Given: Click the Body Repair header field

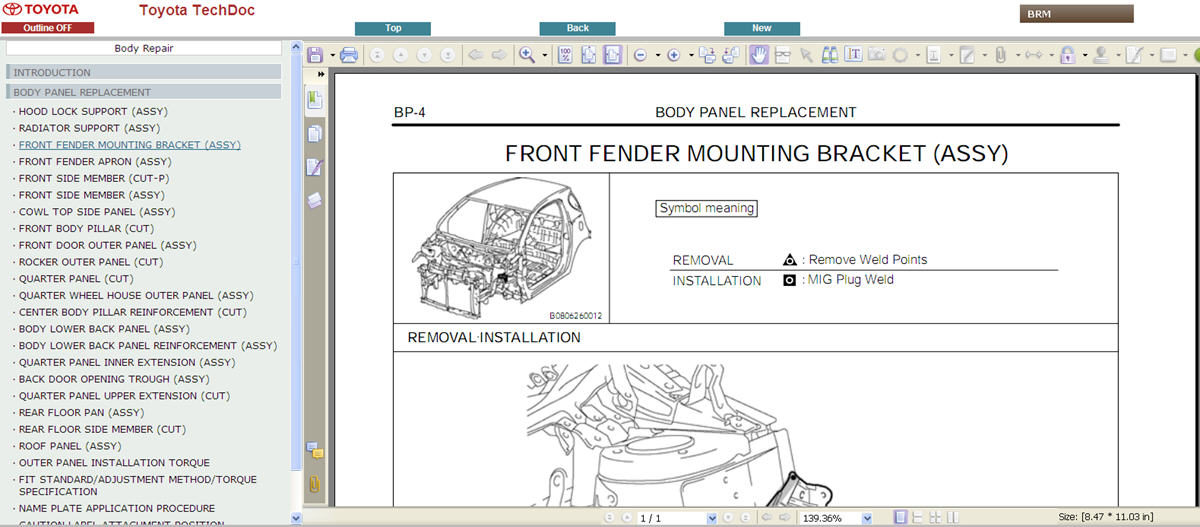Looking at the screenshot, I should click(143, 47).
